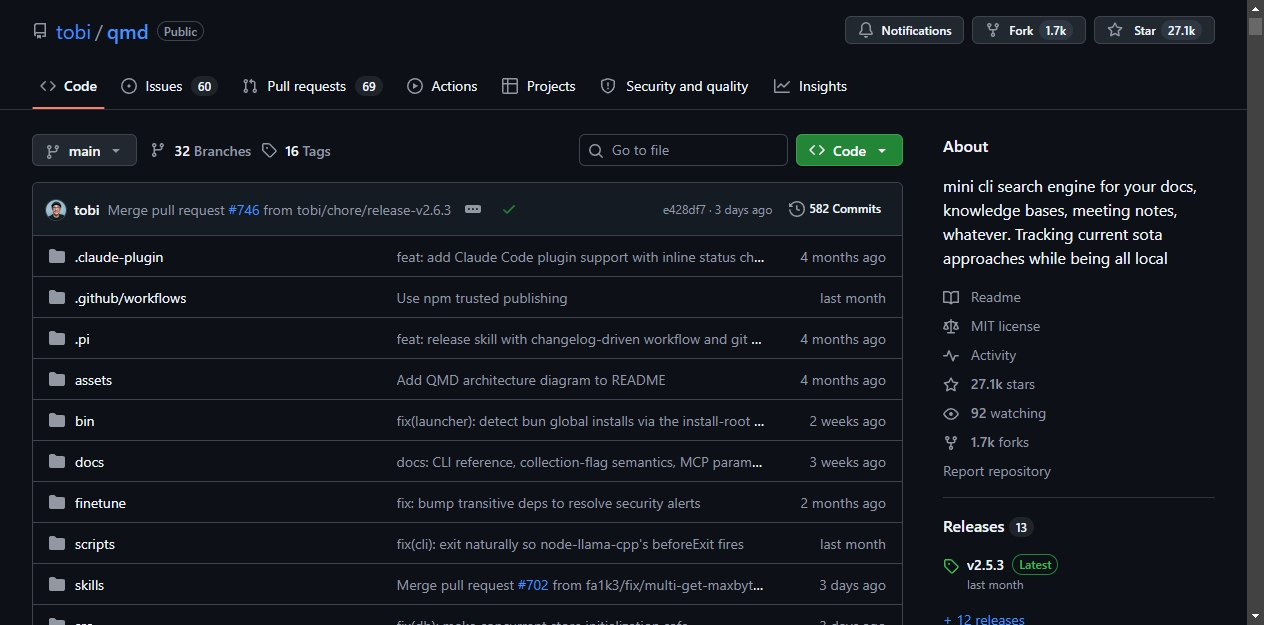The width and height of the screenshot is (1264, 625).
Task: Open the docs folder
Action: click(89, 462)
